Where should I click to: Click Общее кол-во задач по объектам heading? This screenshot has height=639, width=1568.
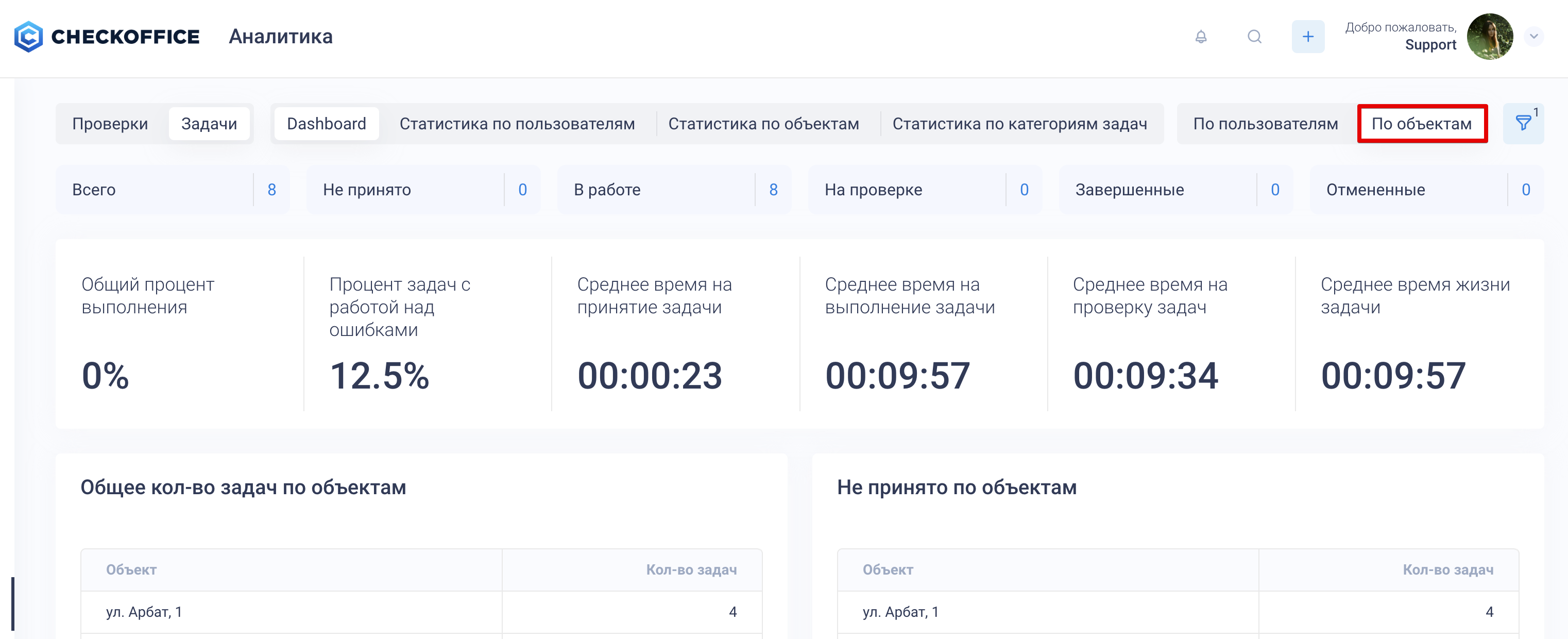point(243,487)
